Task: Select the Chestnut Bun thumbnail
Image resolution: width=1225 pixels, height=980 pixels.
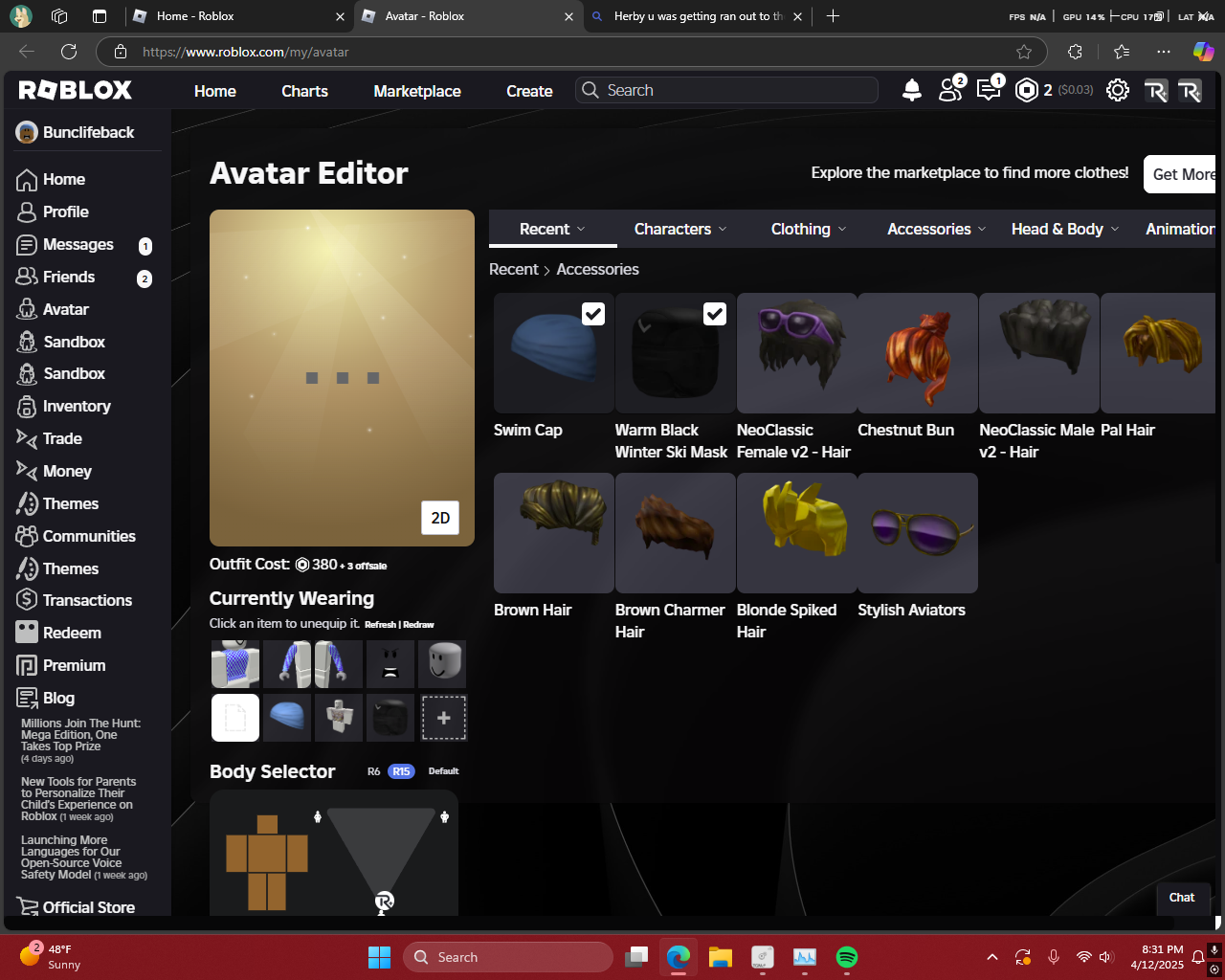Action: tap(918, 353)
